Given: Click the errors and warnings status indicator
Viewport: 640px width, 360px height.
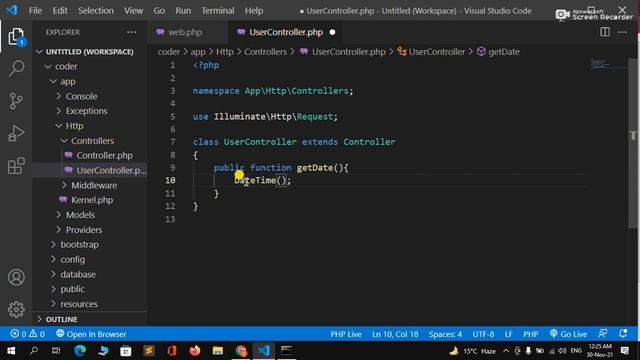Looking at the screenshot, I should (x=27, y=334).
